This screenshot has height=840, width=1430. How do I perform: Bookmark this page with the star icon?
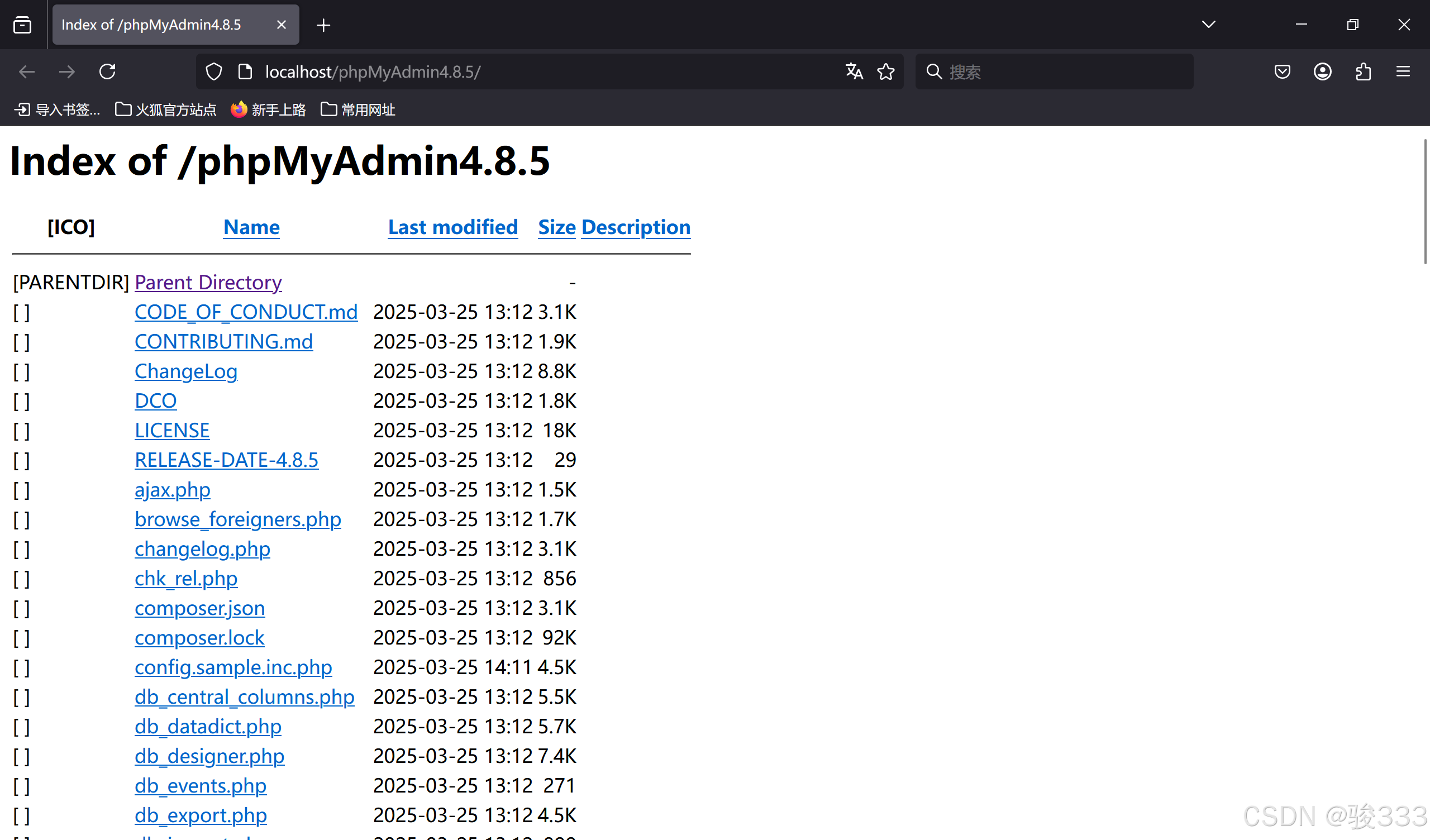click(x=886, y=71)
